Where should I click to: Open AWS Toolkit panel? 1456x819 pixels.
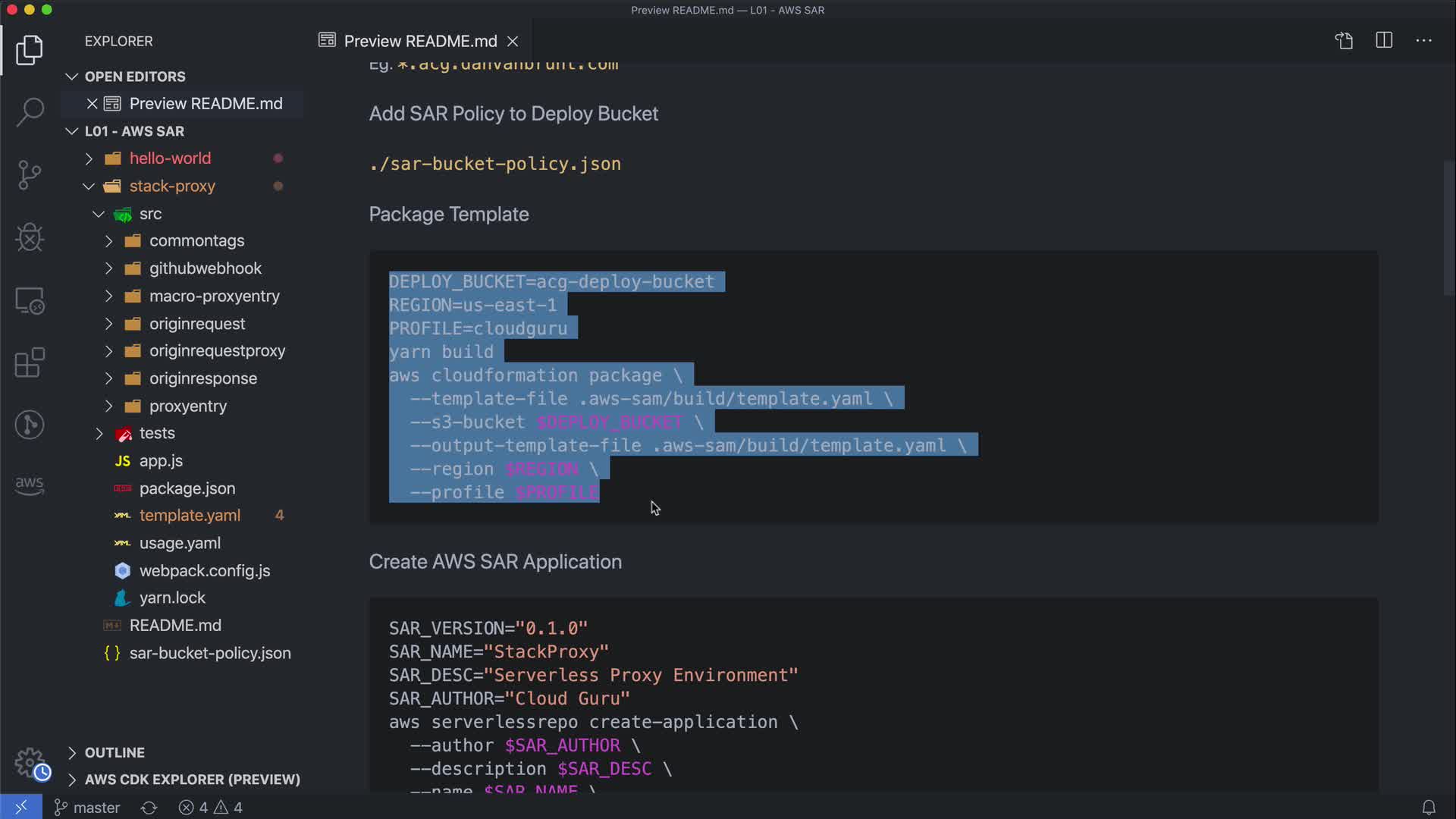coord(30,485)
